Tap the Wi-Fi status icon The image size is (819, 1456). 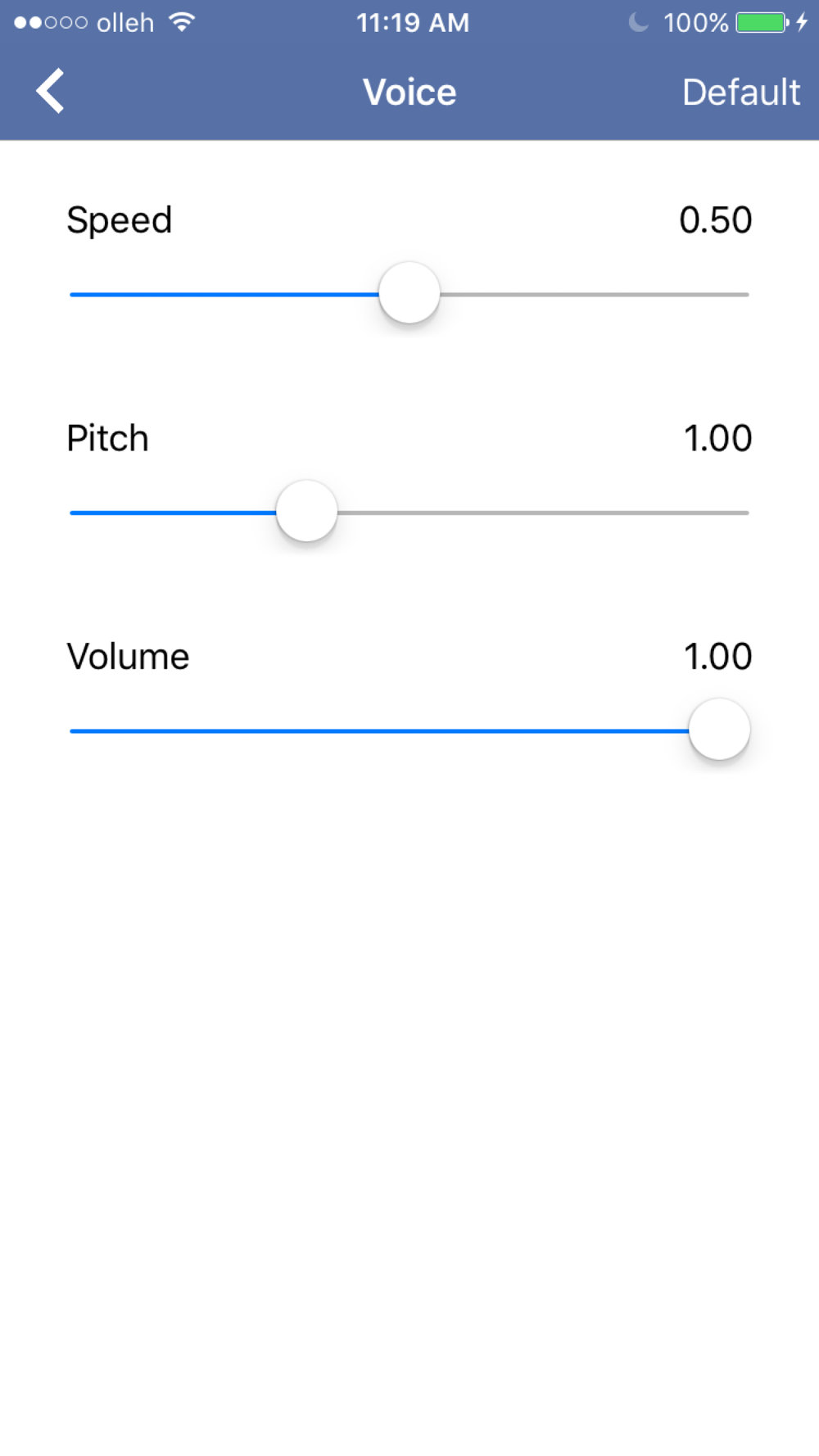[182, 22]
